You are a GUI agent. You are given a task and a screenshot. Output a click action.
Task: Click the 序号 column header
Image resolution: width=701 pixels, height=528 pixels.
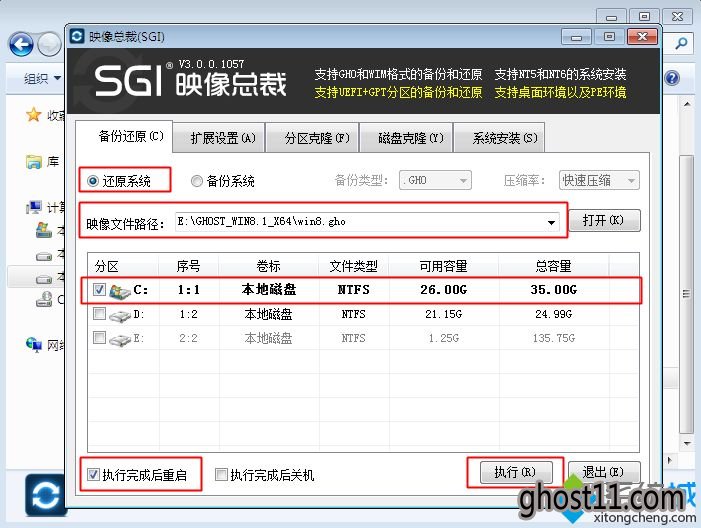point(188,266)
